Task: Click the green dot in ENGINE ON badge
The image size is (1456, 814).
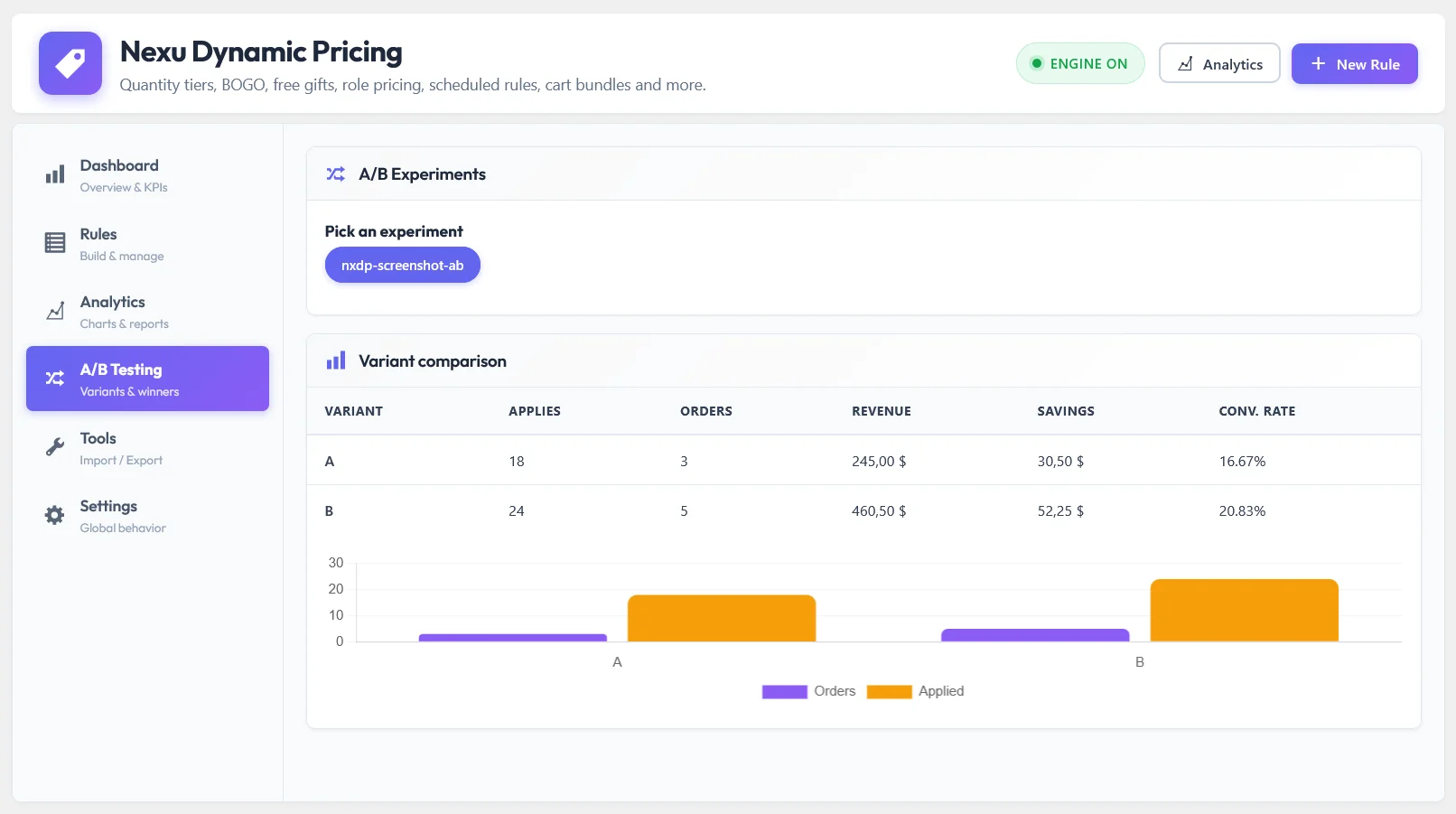Action: pos(1037,63)
